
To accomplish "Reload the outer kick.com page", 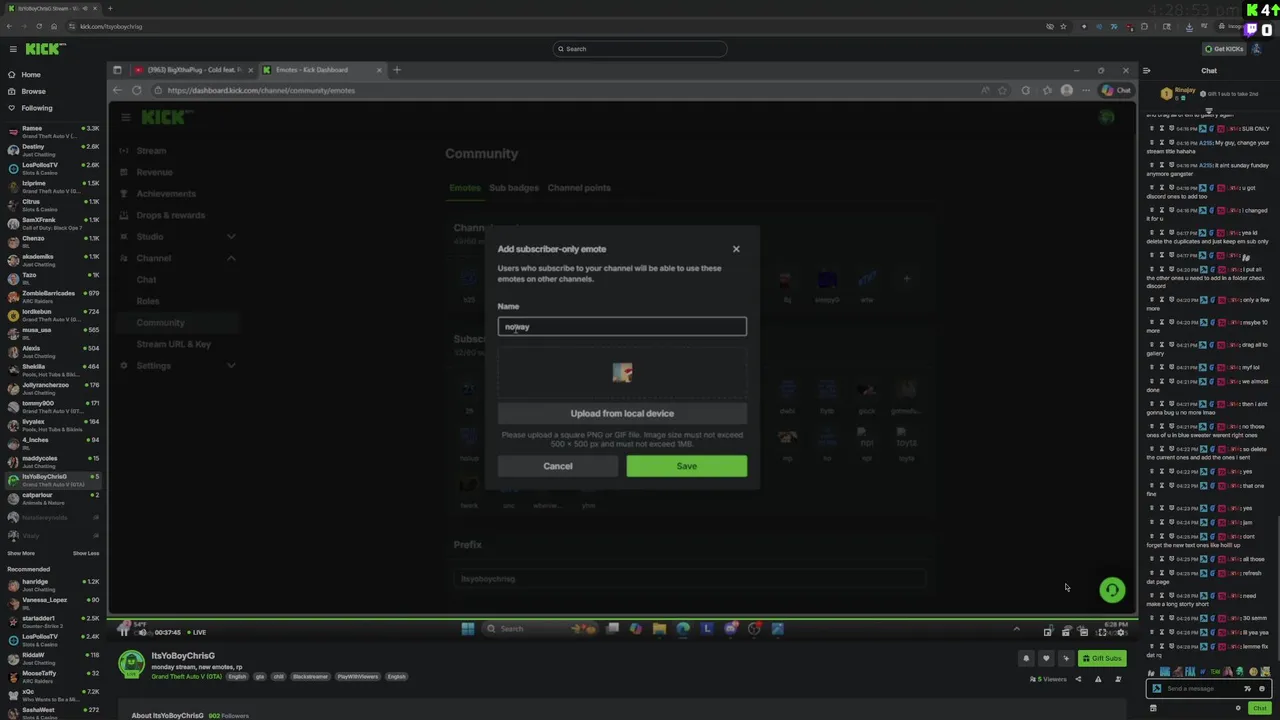I will 39,27.
